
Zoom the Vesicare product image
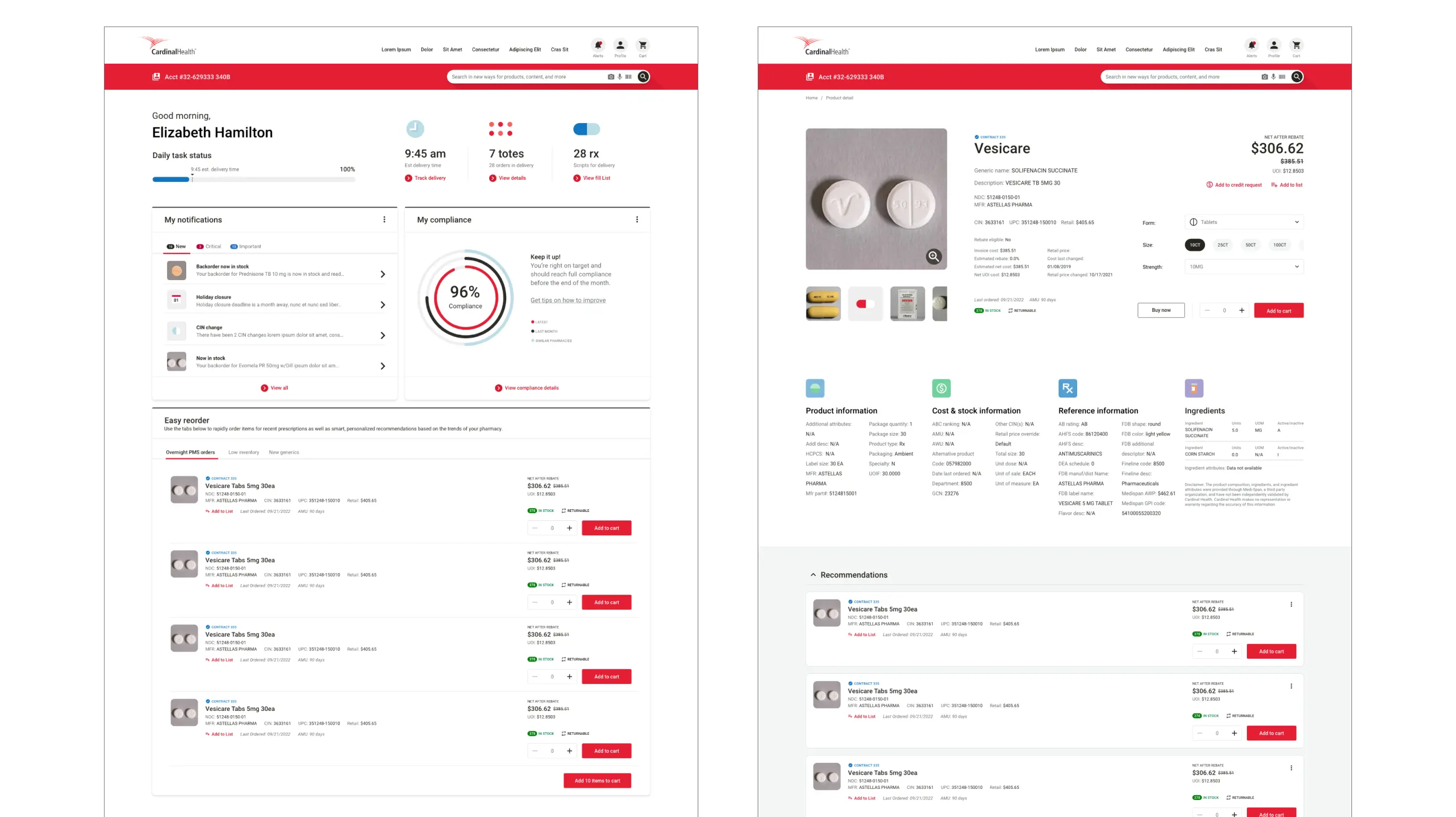click(934, 257)
